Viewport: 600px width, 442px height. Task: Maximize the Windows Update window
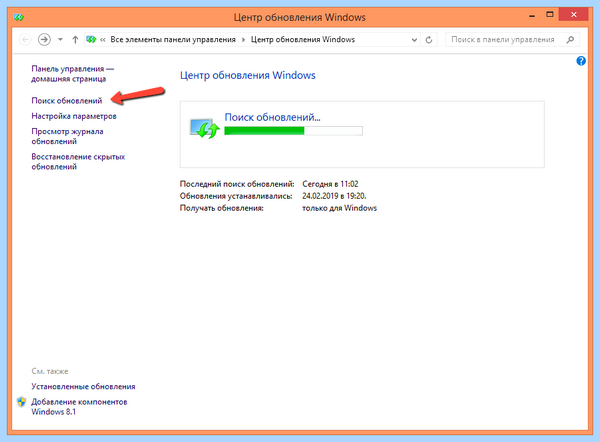click(x=549, y=15)
